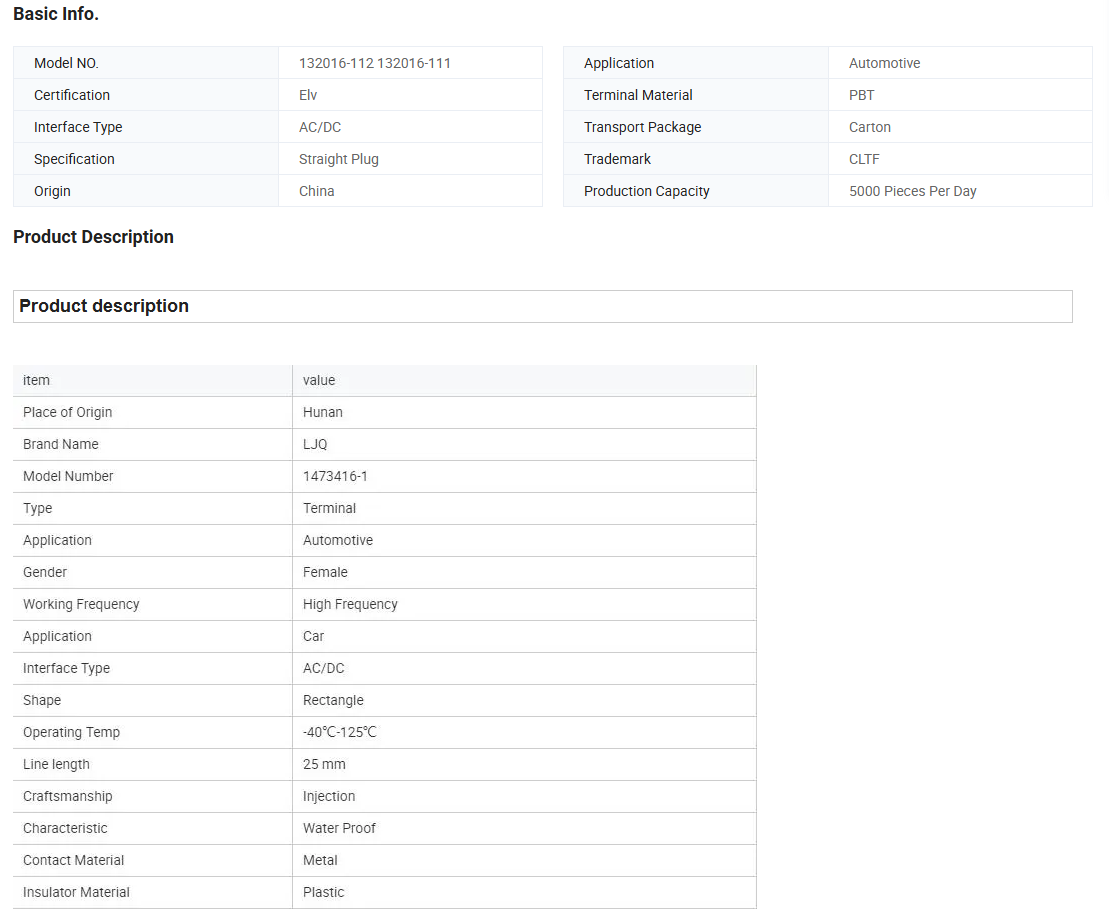Image resolution: width=1109 pixels, height=921 pixels.
Task: Click the Certification value 'Elv'
Action: coord(308,95)
